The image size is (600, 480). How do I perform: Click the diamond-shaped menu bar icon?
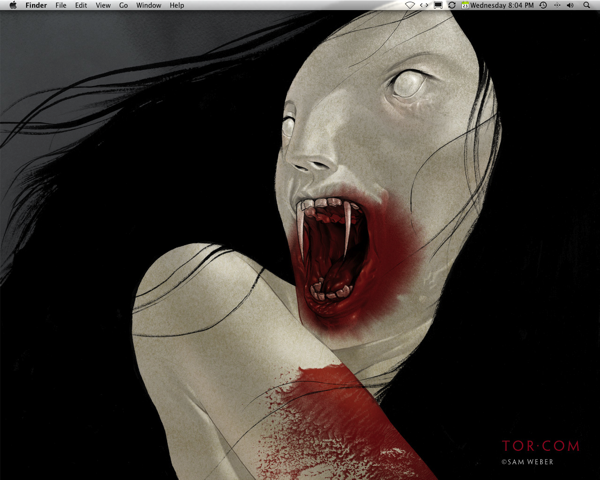point(410,5)
